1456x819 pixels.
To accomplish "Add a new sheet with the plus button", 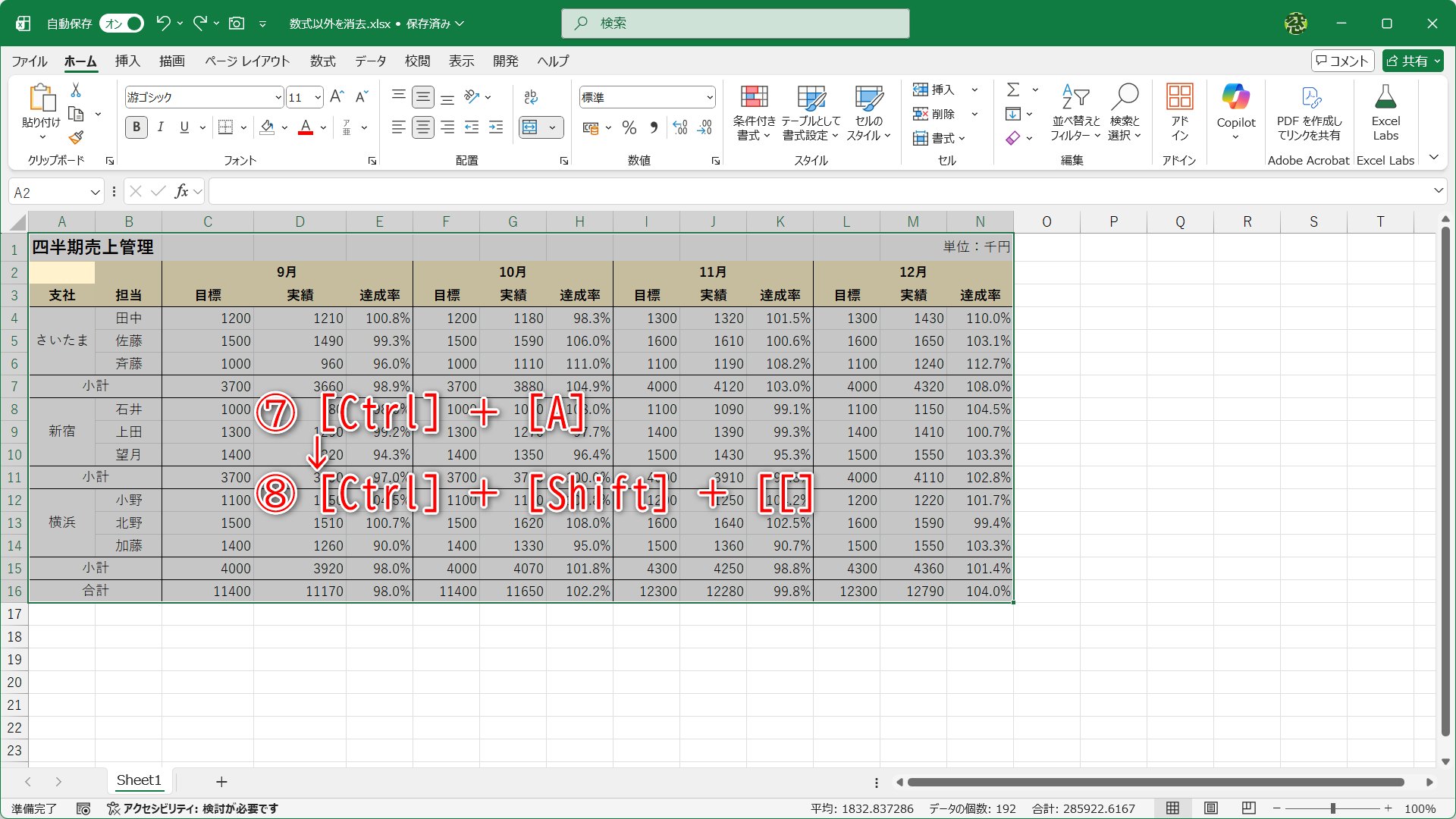I will (x=221, y=781).
